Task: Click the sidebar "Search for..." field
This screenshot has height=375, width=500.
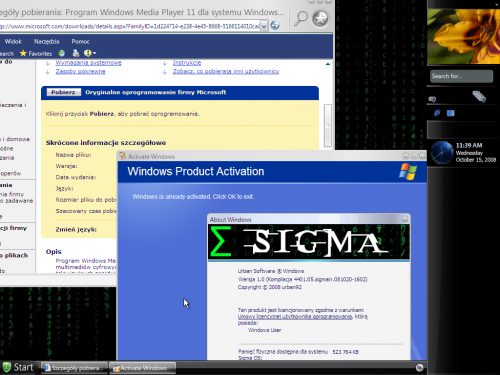Action: point(461,76)
